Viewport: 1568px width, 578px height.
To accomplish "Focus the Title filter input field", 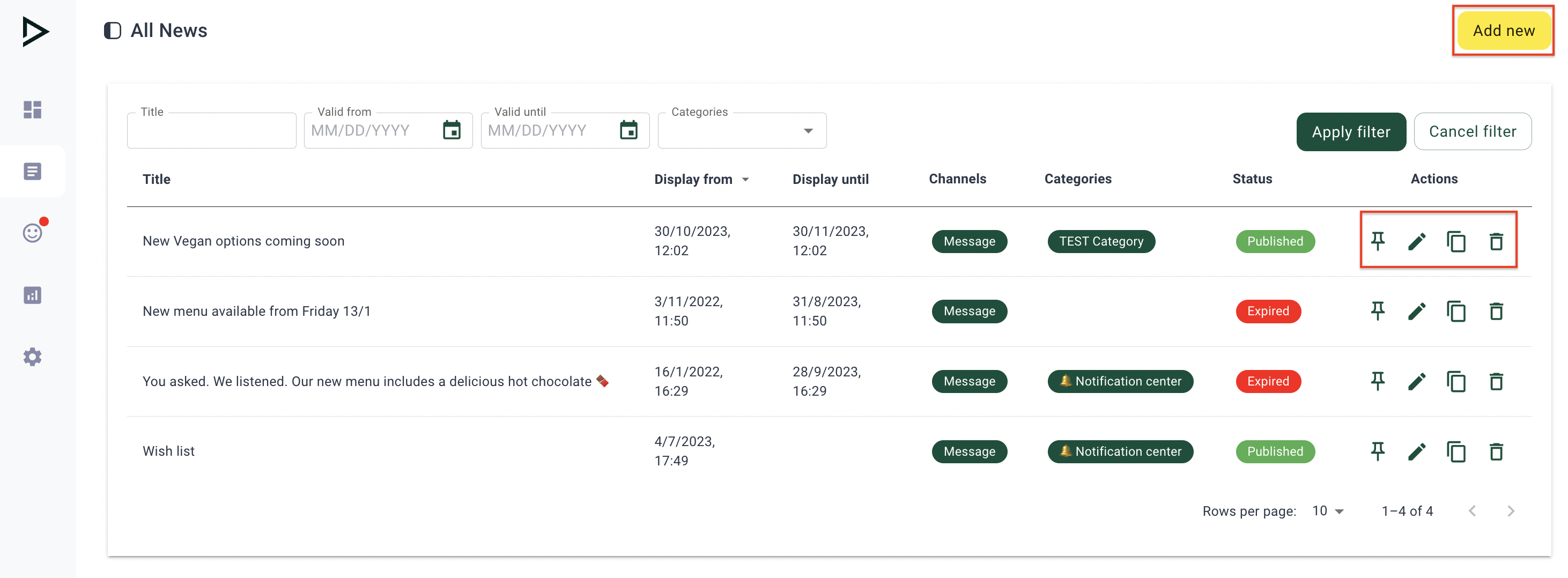I will point(211,131).
